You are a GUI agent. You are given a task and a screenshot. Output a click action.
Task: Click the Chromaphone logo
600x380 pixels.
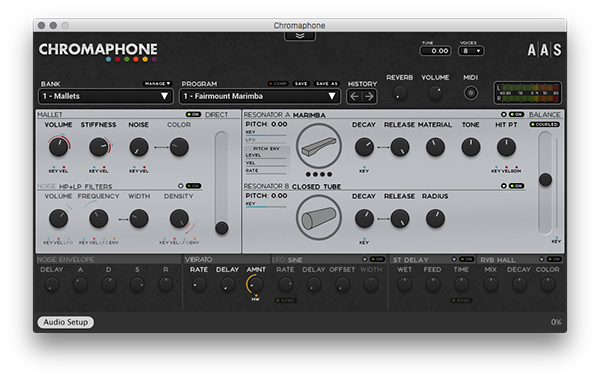coord(98,52)
